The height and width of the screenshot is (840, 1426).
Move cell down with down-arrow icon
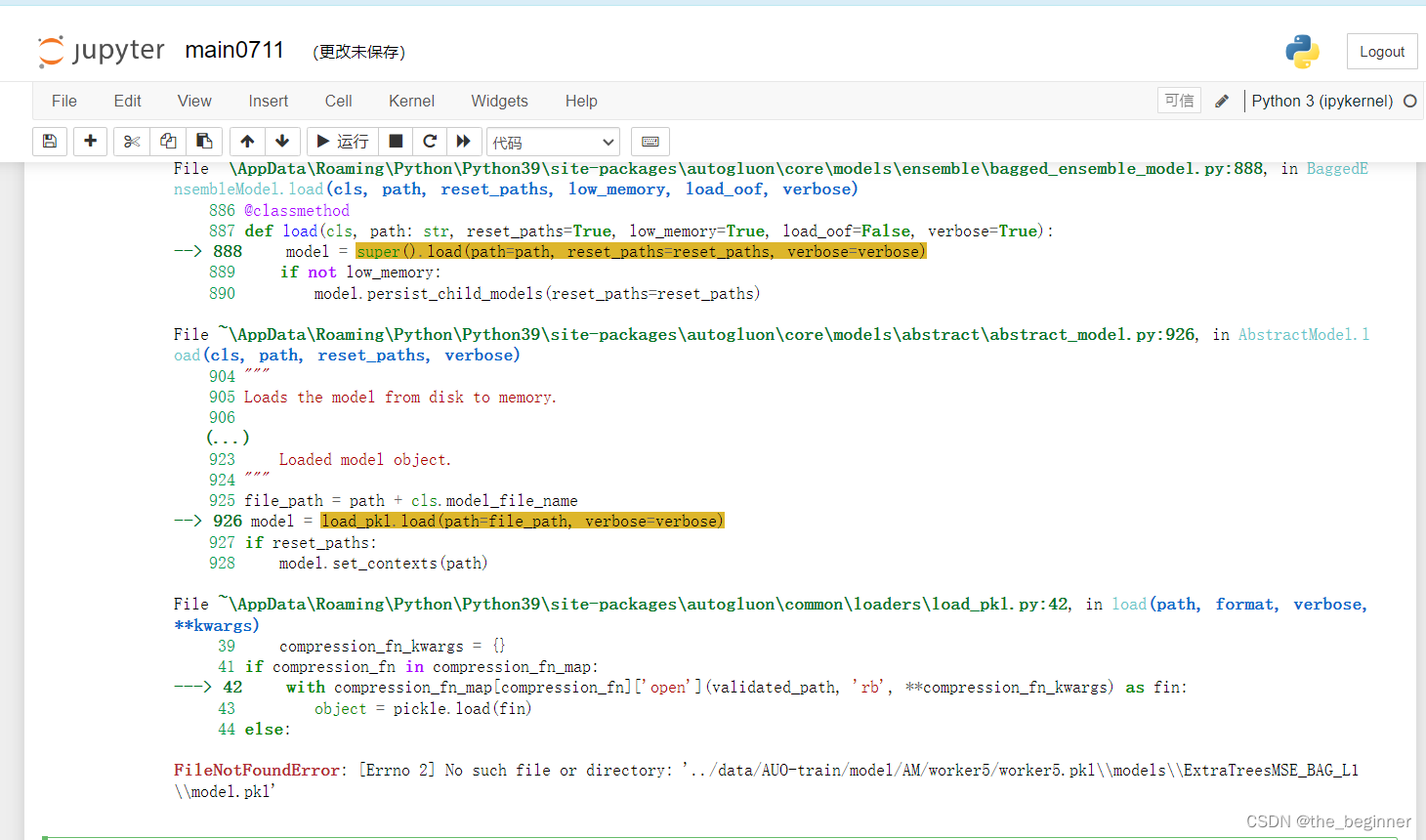point(282,141)
